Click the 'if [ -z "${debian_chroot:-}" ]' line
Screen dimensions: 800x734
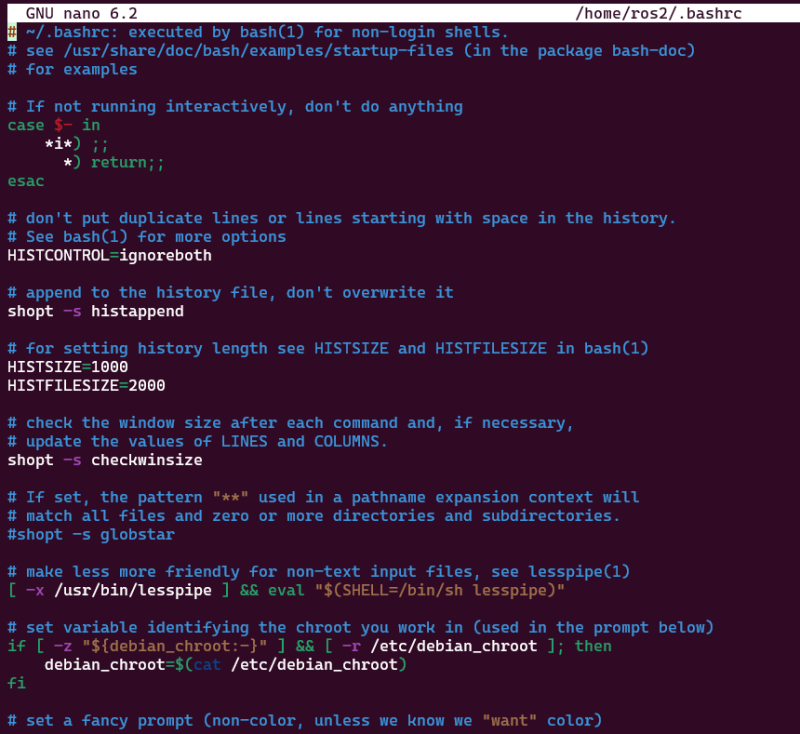[x=309, y=646]
